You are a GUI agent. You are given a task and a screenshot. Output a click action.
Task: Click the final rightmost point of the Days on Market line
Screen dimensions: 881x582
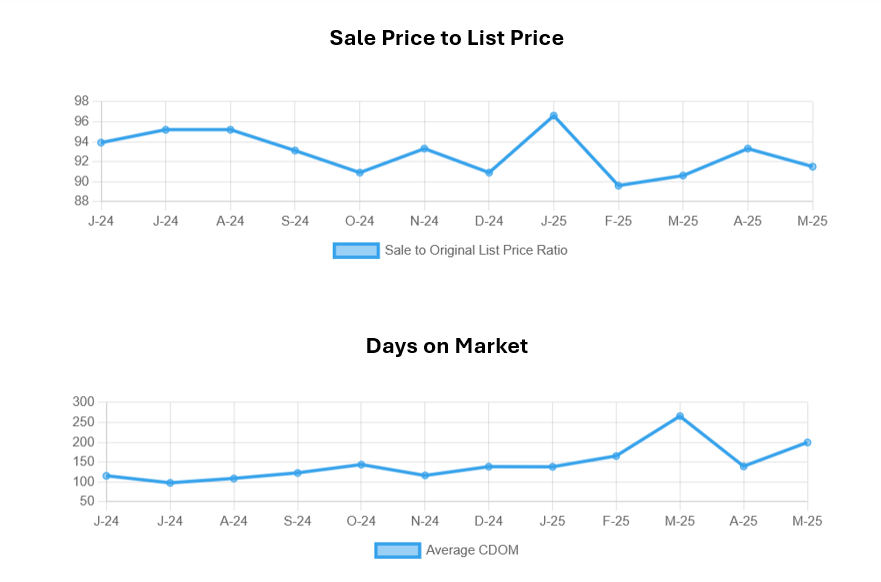tap(807, 442)
